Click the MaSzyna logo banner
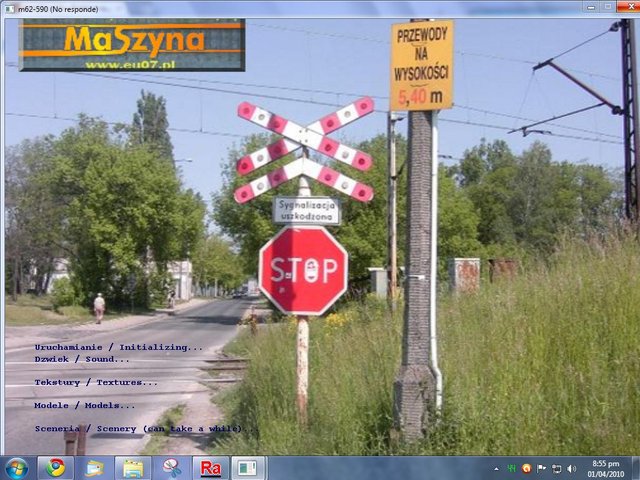This screenshot has width=640, height=480. tap(131, 45)
